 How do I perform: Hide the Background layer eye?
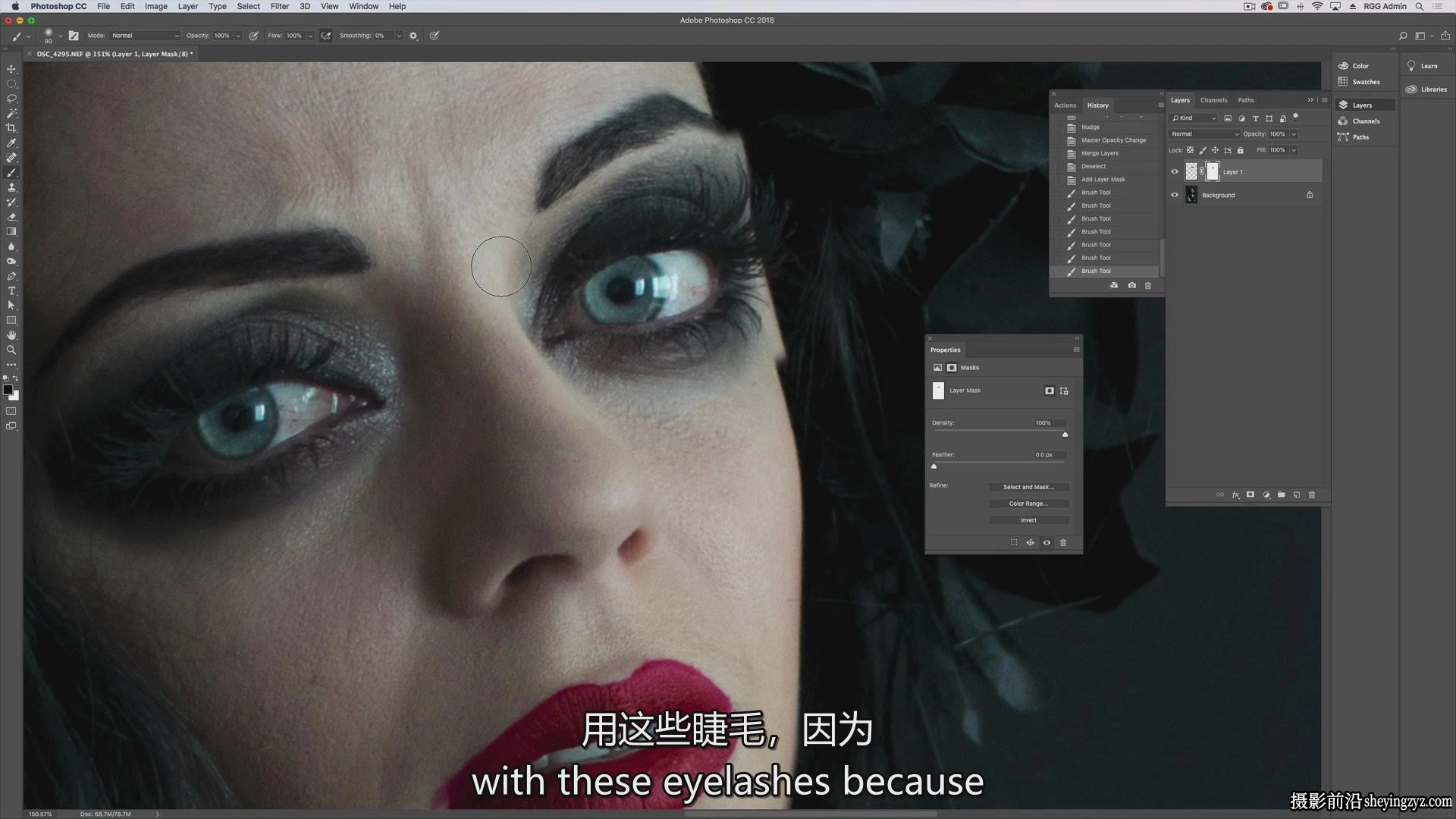click(1175, 196)
